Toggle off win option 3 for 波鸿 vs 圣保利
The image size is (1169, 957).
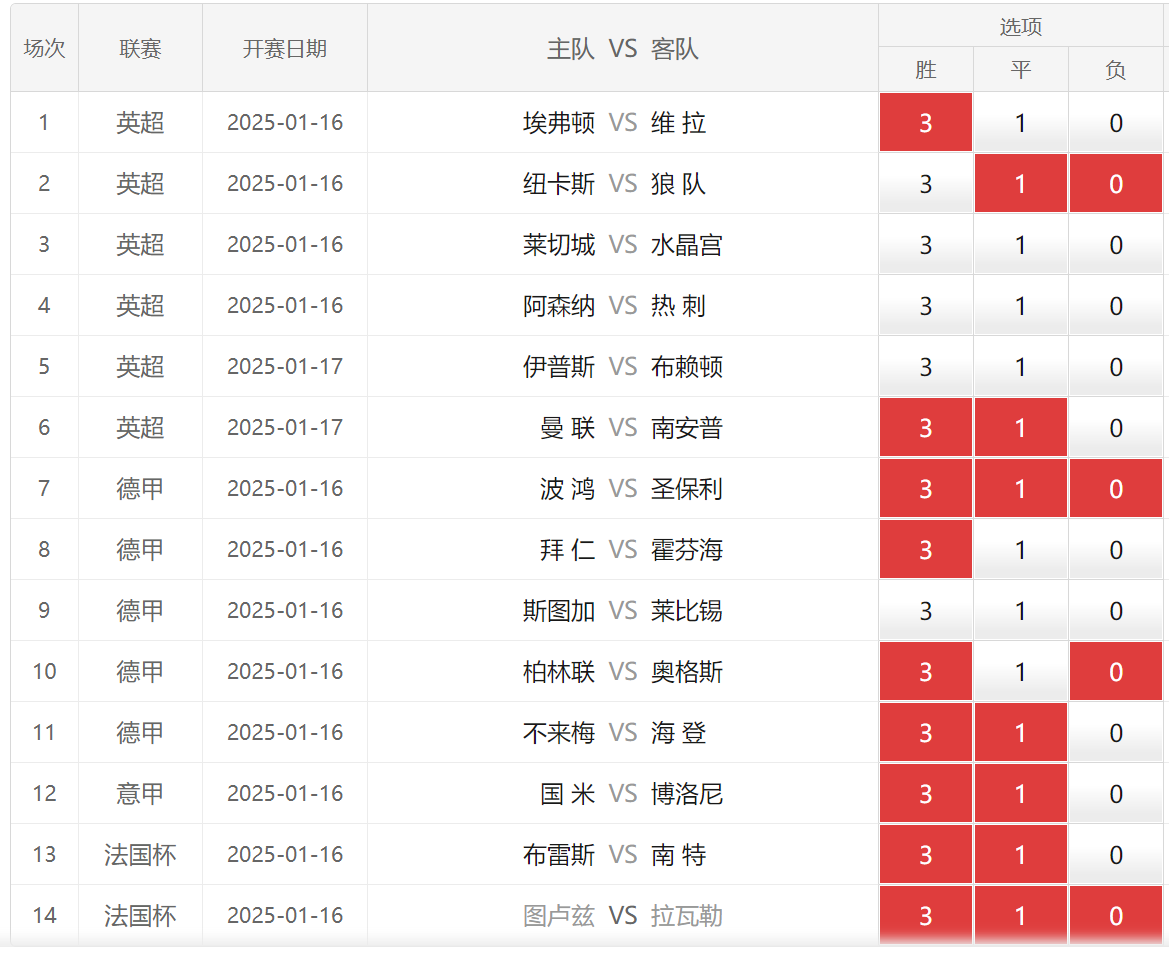[925, 489]
